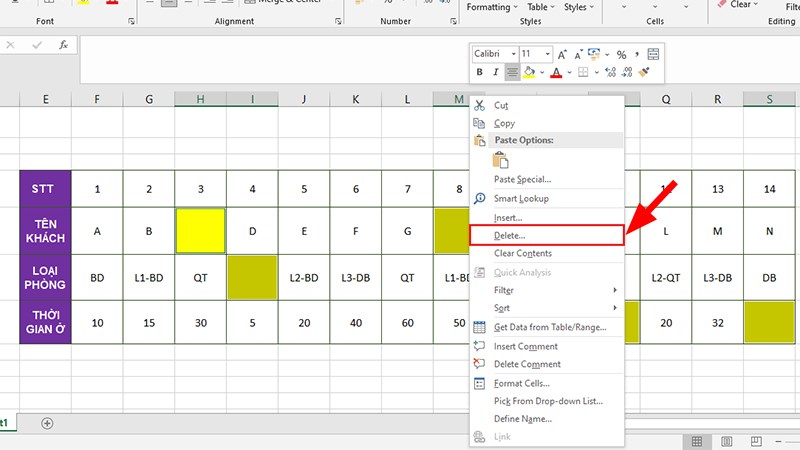This screenshot has width=800, height=450.
Task: Apply Percent Style from mini toolbar
Action: [x=621, y=54]
